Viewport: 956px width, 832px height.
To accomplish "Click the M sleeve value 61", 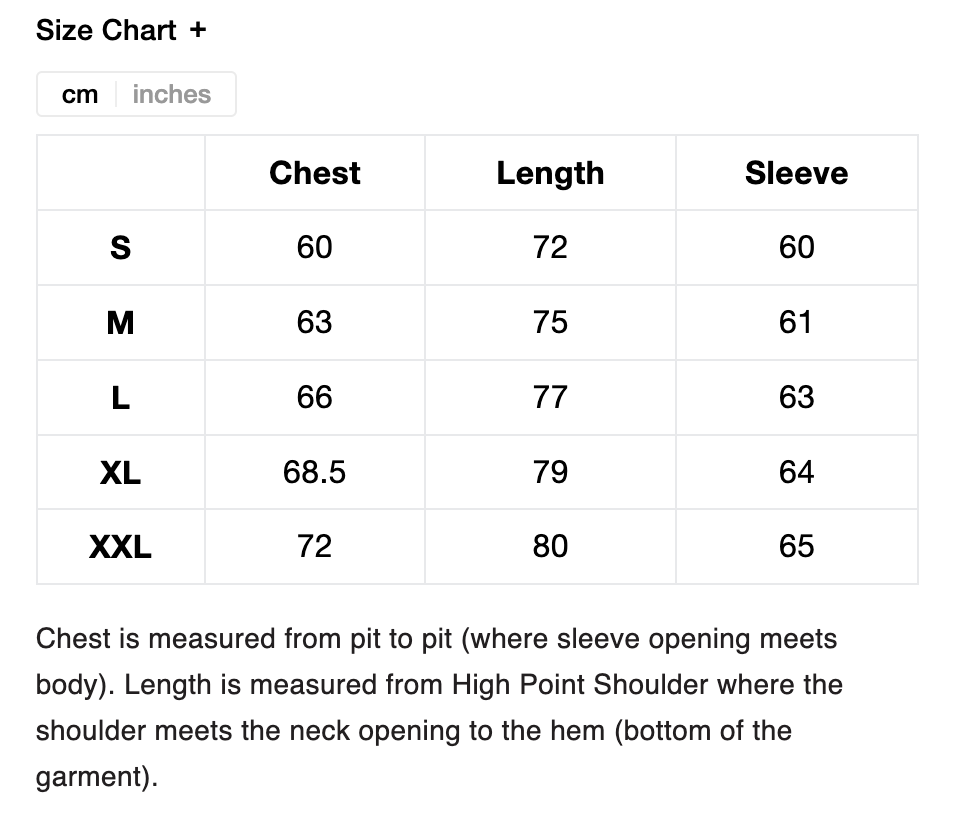I will coord(796,322).
